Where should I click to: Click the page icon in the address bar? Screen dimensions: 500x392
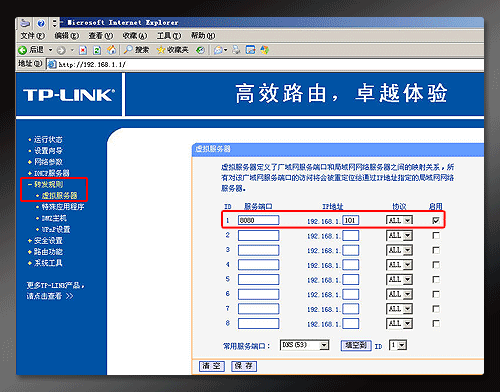pos(52,64)
